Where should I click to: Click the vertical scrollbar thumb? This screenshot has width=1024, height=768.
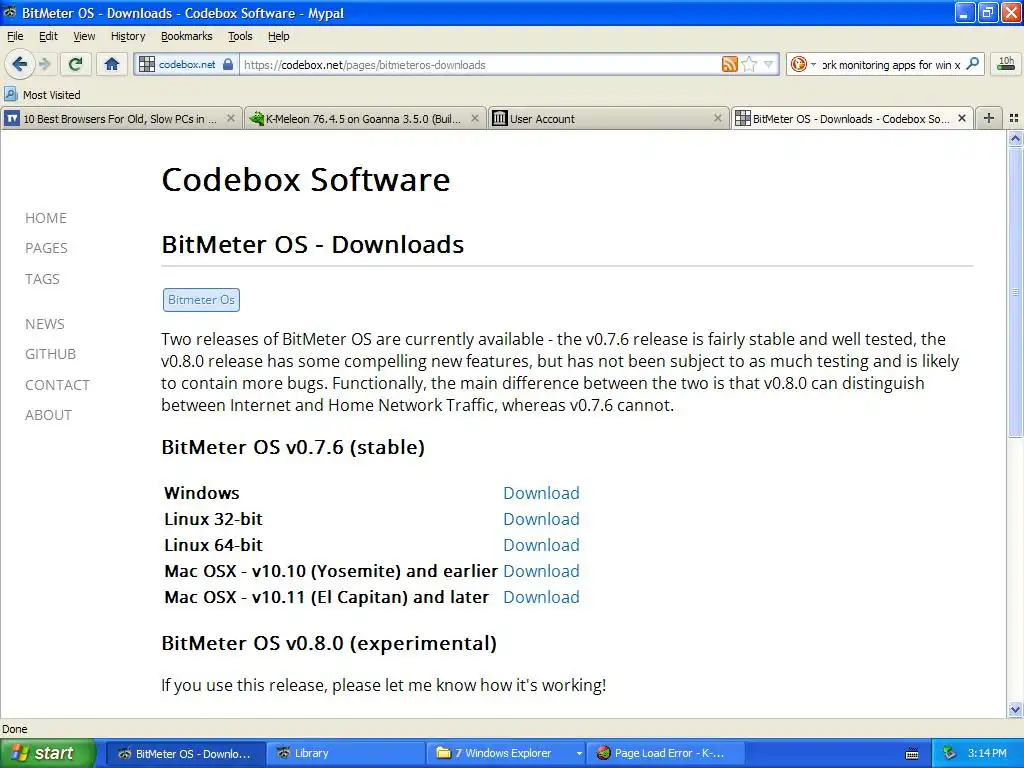[x=1015, y=291]
